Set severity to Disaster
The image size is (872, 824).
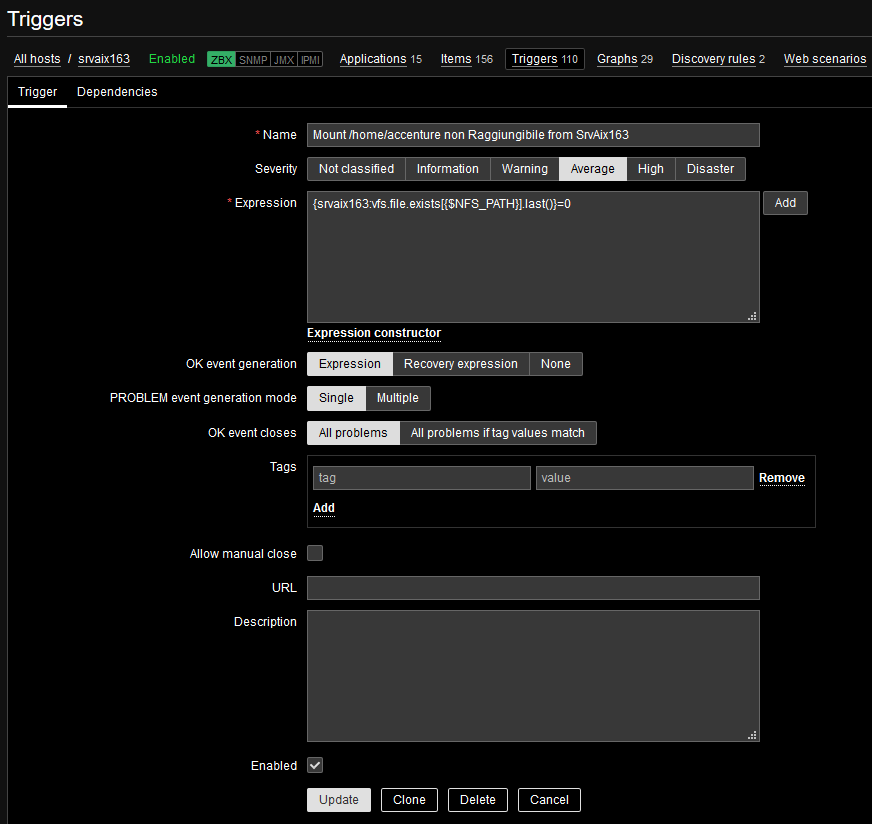pos(710,169)
